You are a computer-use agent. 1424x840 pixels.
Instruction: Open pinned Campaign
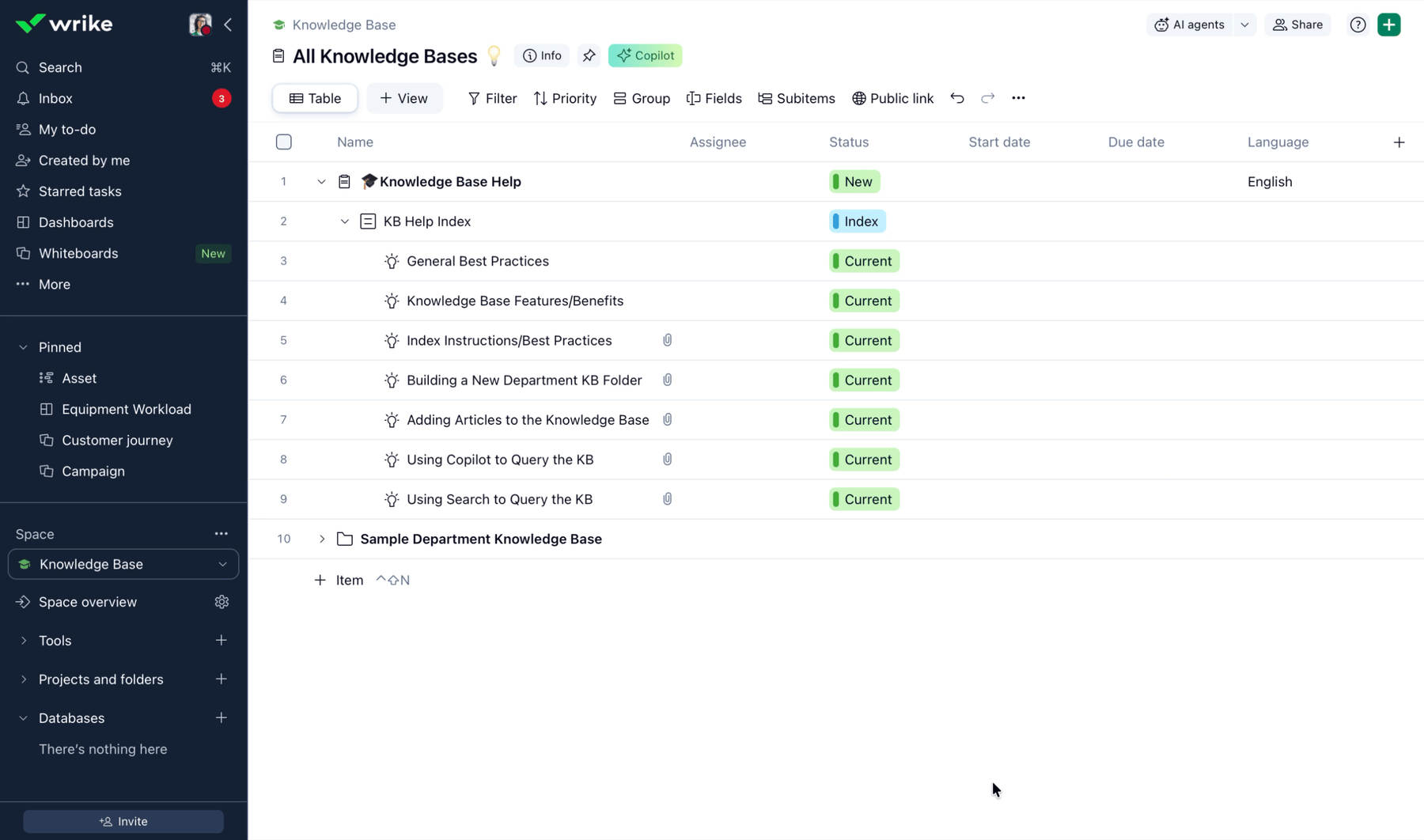(x=93, y=471)
